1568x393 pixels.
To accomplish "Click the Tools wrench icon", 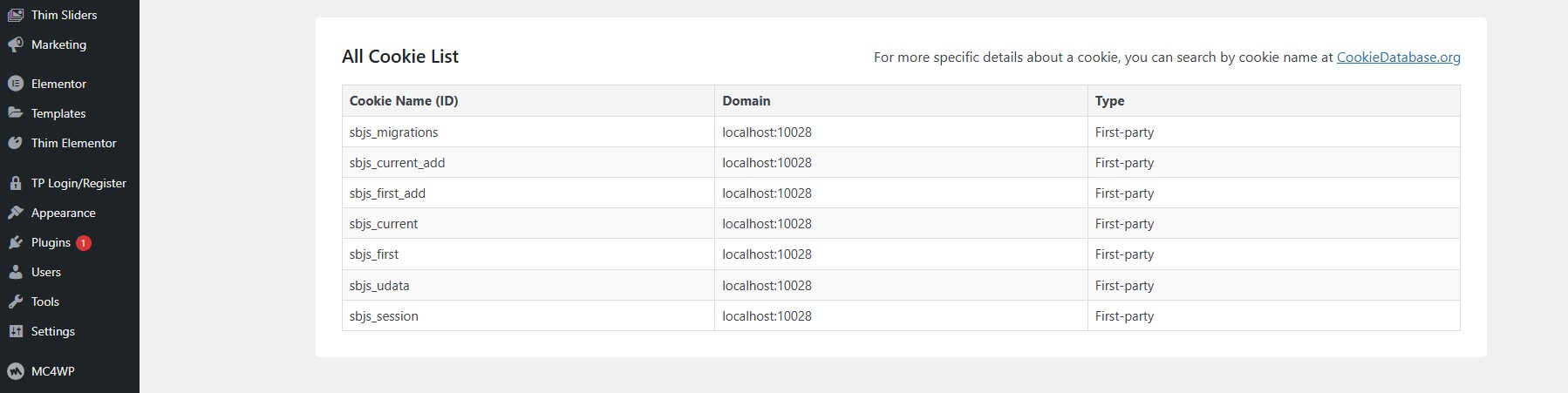I will (16, 302).
